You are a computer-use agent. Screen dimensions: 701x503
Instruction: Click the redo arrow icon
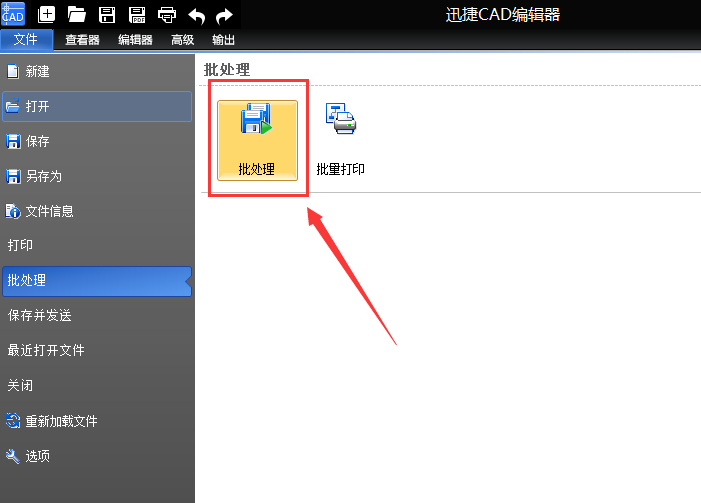click(x=225, y=14)
